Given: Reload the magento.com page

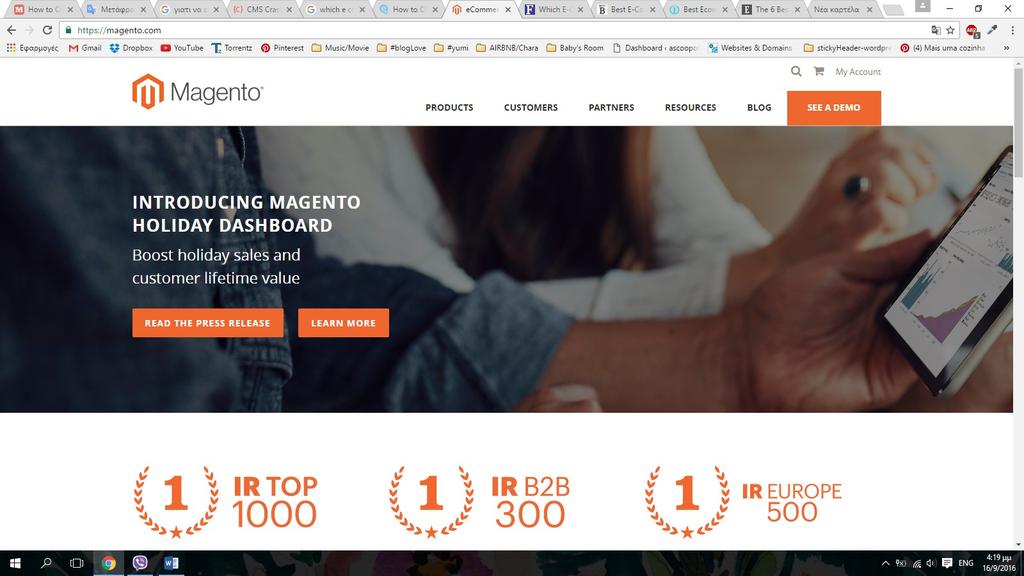Looking at the screenshot, I should [47, 30].
